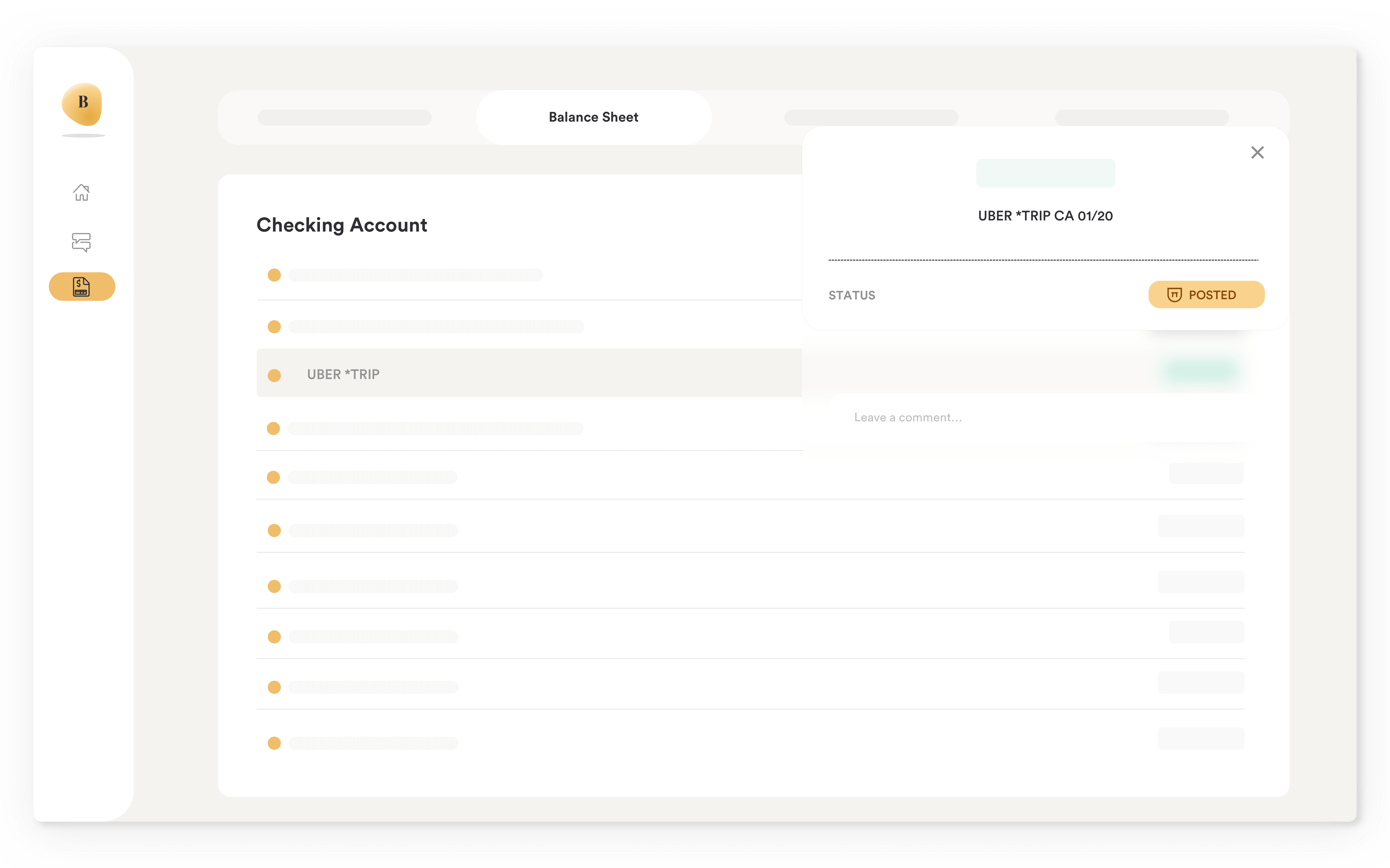
Task: Click the shield icon inside the POSTED badge
Action: pyautogui.click(x=1174, y=294)
